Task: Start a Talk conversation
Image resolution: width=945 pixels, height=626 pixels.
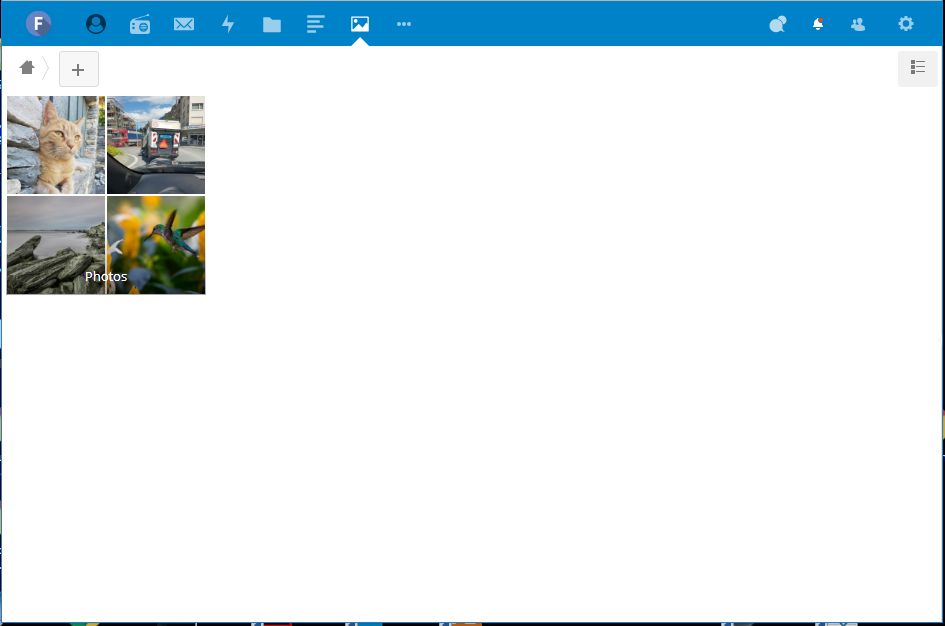Action: pyautogui.click(x=778, y=23)
